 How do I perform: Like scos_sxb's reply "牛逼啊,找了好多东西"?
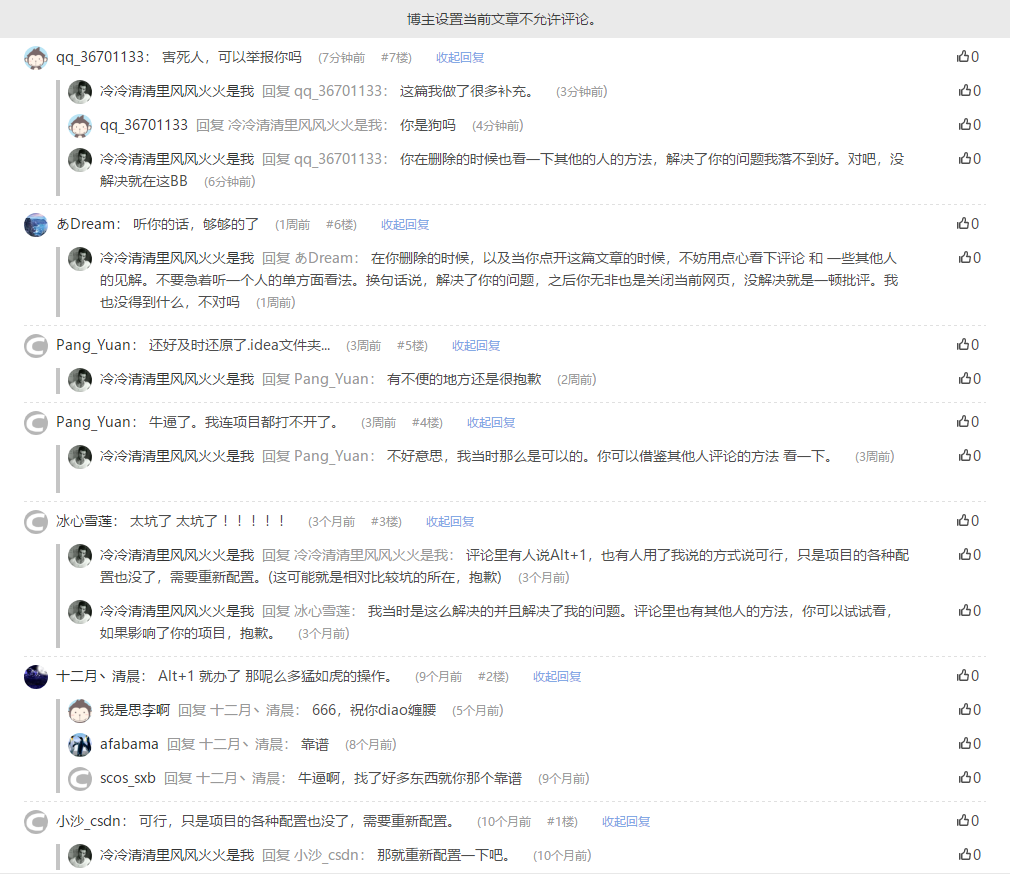[x=969, y=778]
